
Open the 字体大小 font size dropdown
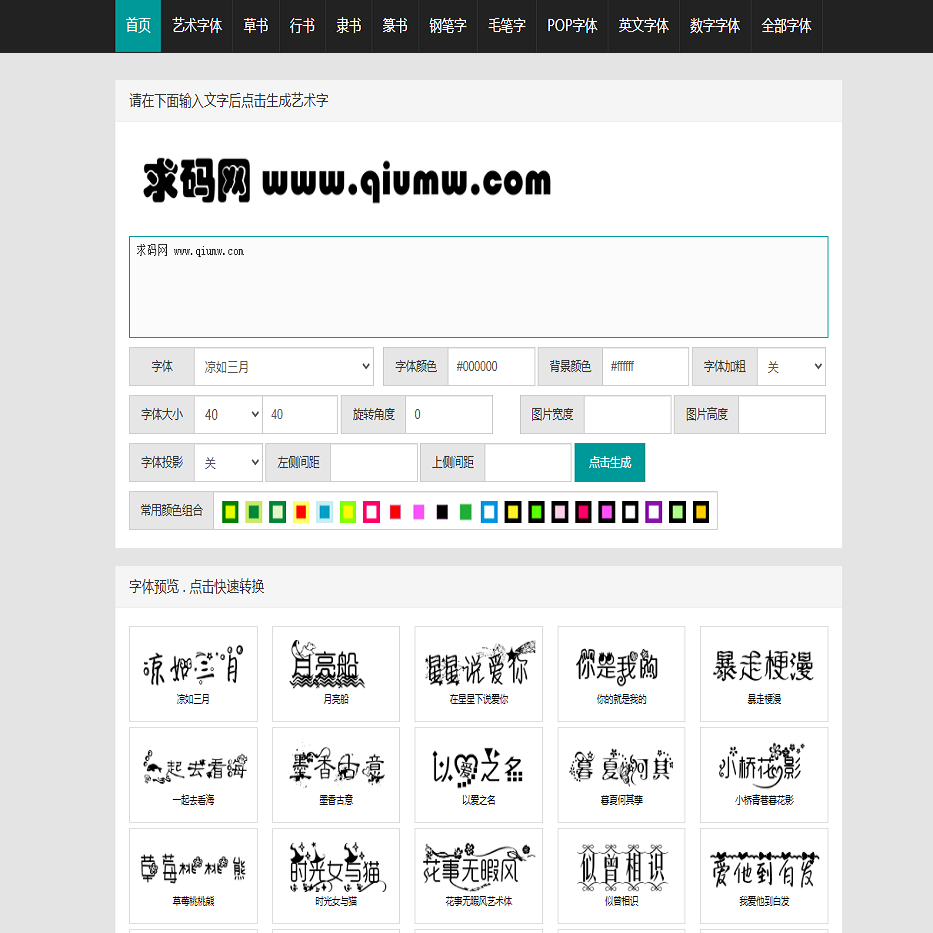pos(228,414)
